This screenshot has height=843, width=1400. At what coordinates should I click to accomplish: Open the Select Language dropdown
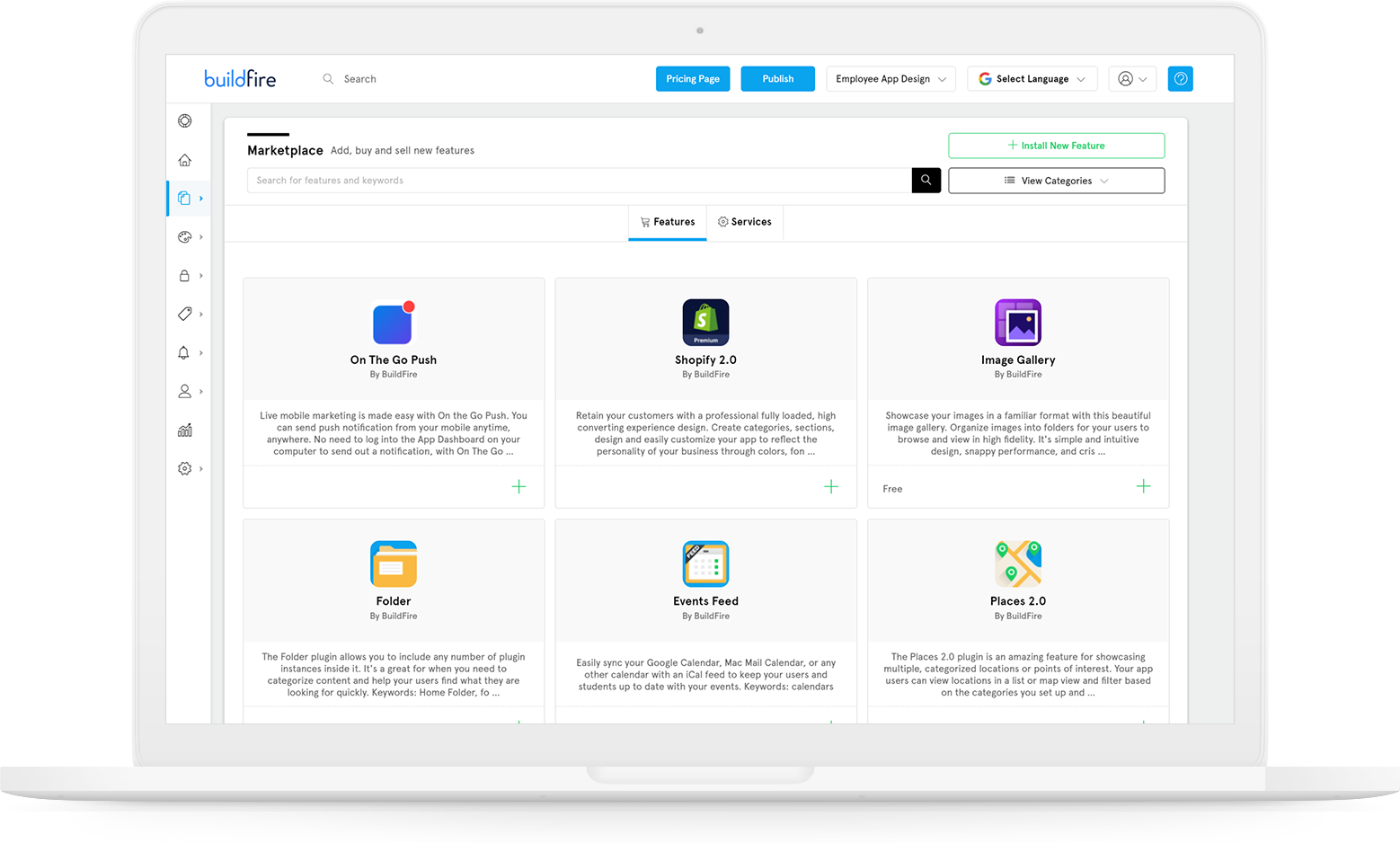coord(1032,79)
